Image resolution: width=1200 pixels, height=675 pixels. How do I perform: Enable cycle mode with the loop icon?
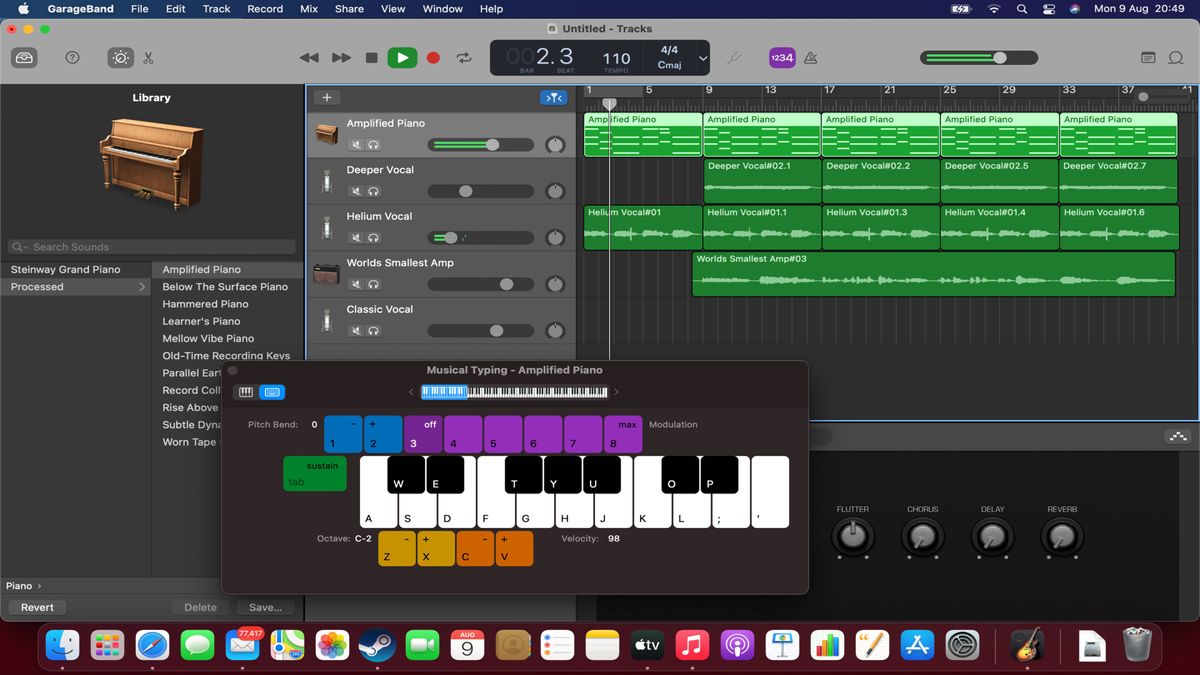point(463,57)
